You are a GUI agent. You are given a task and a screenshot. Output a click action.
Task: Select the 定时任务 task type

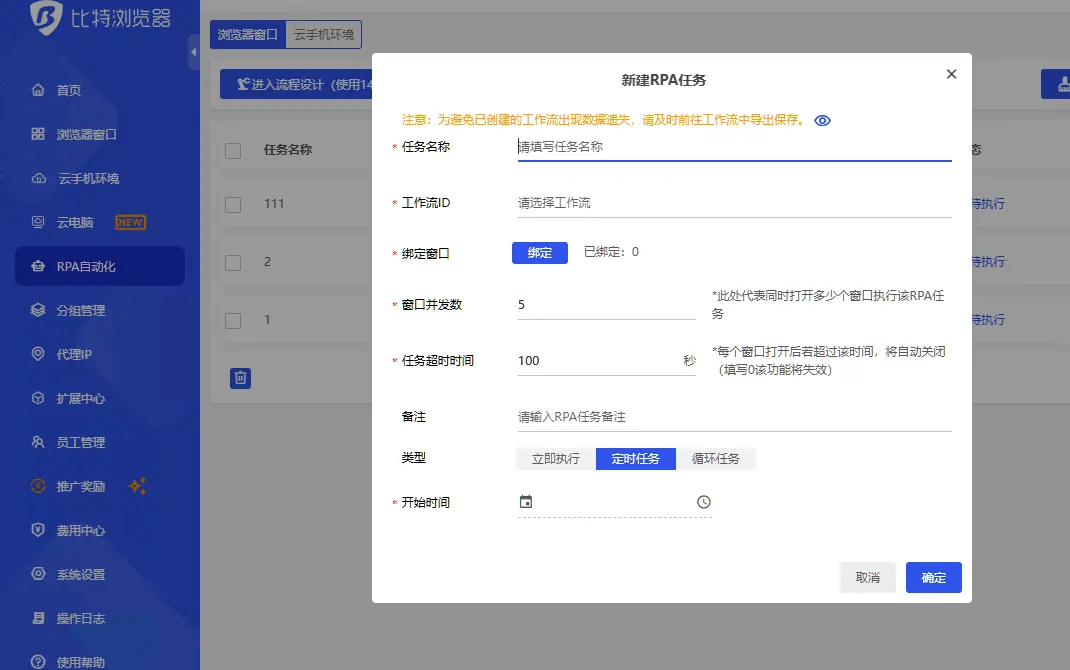(635, 458)
